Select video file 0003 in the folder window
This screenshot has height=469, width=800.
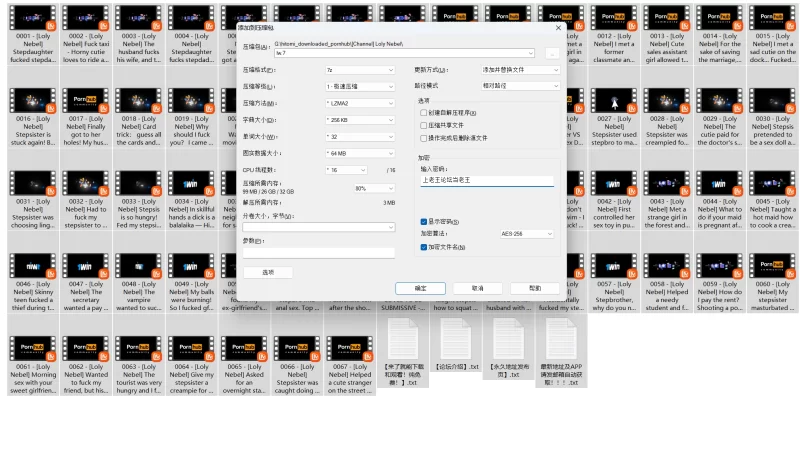(x=139, y=34)
